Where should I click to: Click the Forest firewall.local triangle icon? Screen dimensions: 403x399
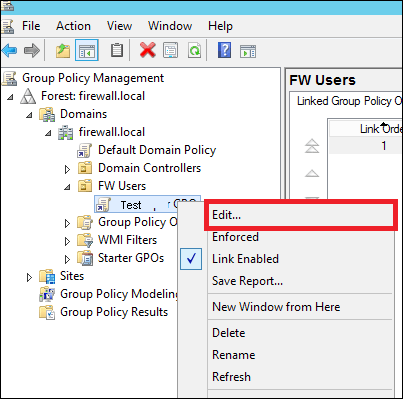click(x=28, y=96)
